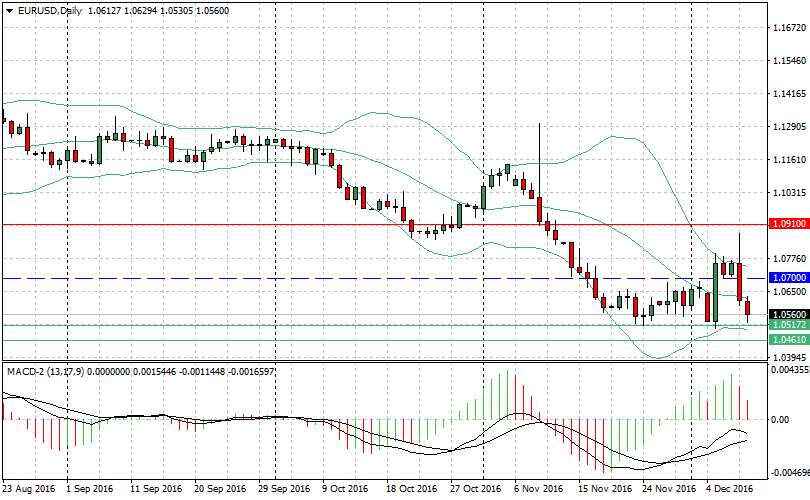Screen dimensions: 810x500
Task: Click the 29 Sep 2016 date label
Action: point(281,489)
